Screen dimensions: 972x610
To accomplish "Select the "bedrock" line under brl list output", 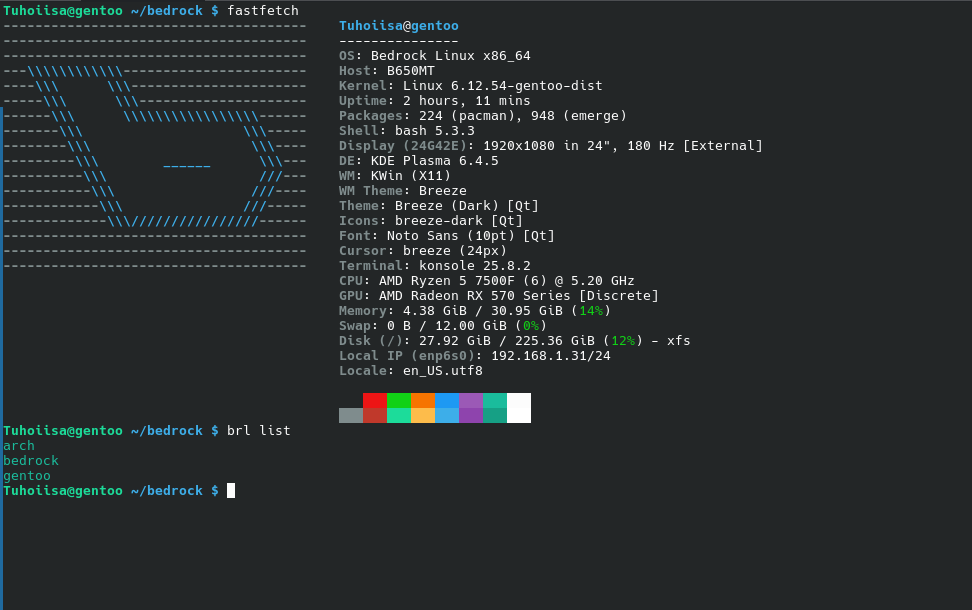I will click(x=31, y=461).
